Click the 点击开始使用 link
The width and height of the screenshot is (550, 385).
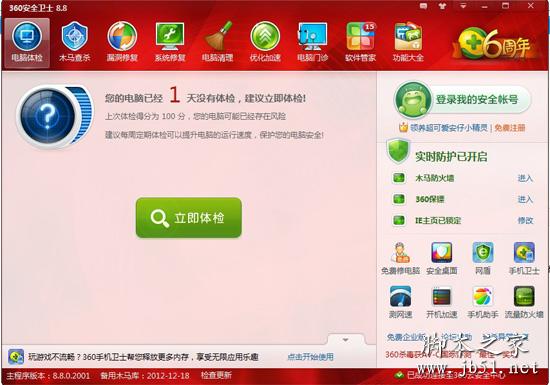(310, 357)
